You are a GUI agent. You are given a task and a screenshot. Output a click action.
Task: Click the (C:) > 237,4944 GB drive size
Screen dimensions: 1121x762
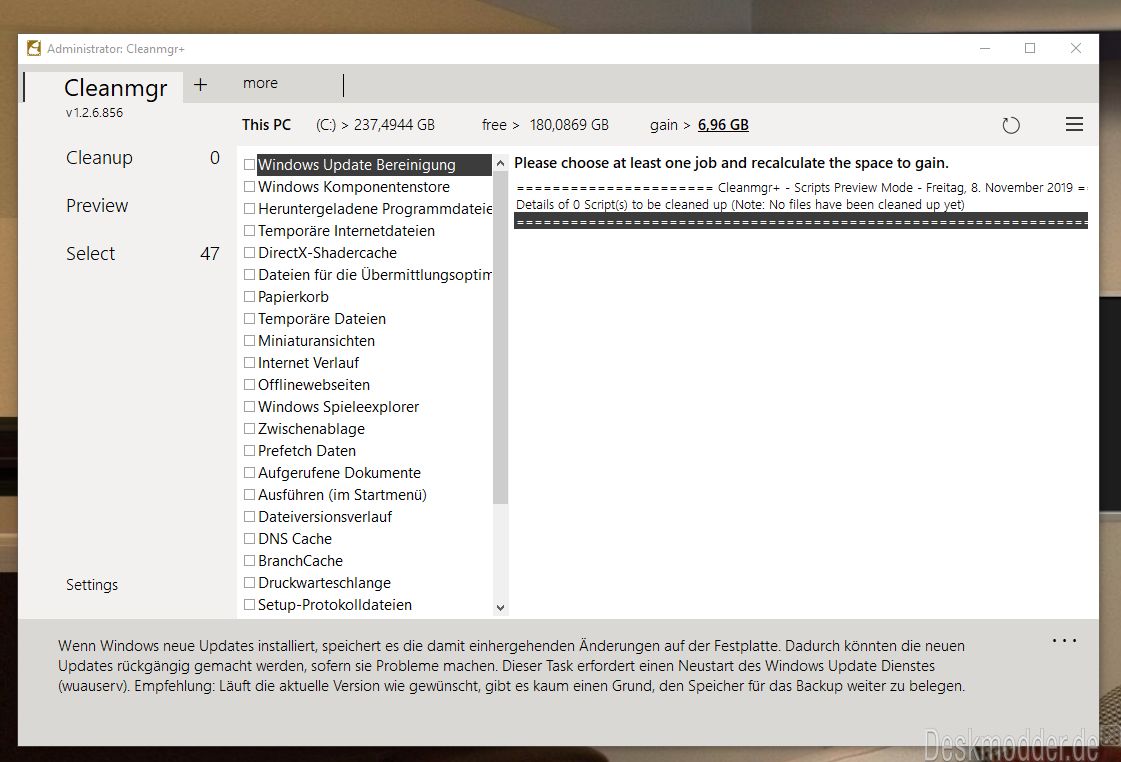point(375,125)
